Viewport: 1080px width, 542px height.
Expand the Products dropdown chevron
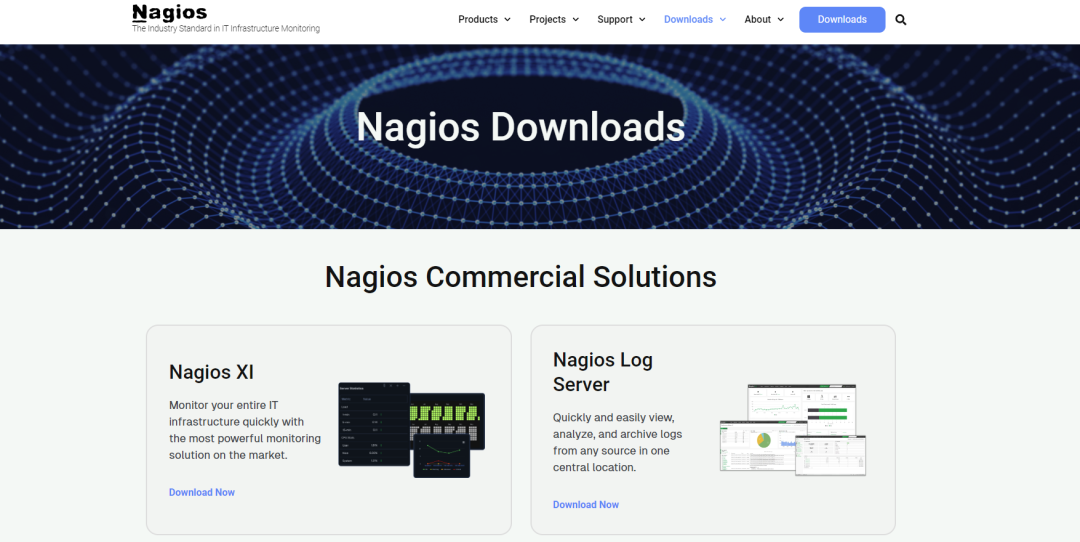pyautogui.click(x=508, y=20)
